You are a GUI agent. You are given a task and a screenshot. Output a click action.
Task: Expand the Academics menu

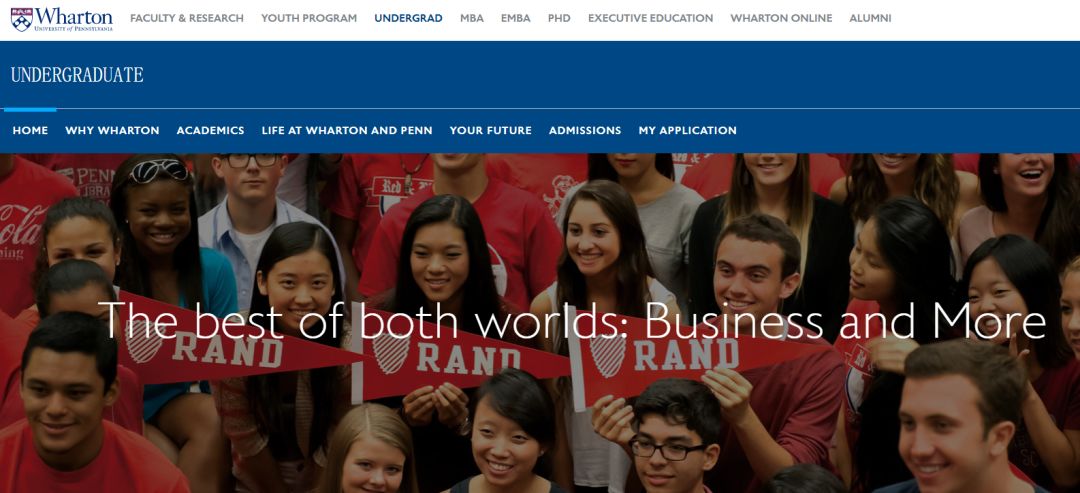[210, 130]
